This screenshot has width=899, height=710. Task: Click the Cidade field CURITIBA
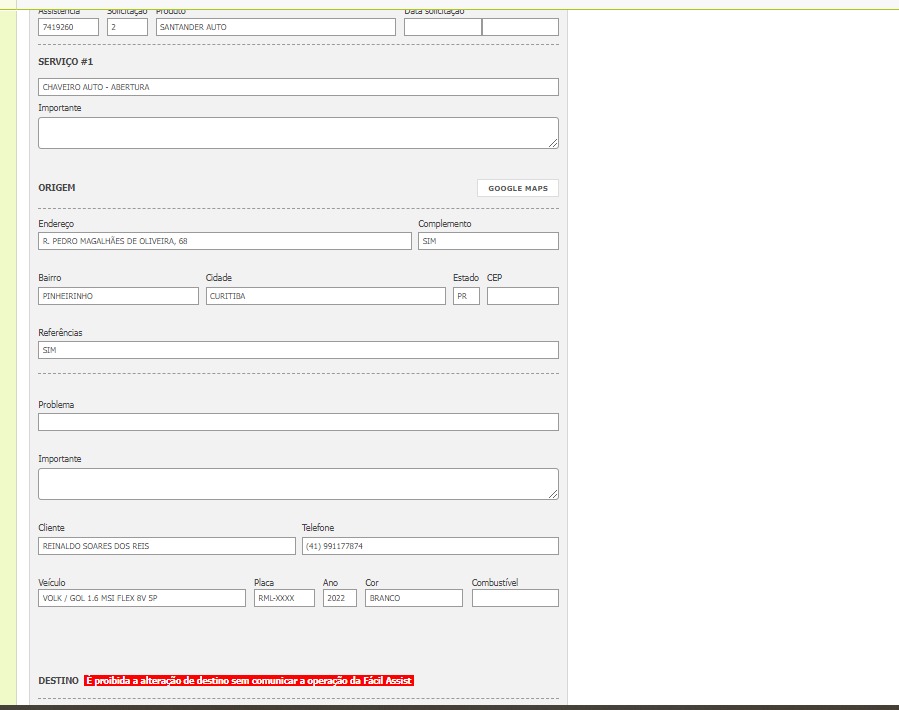tap(326, 296)
